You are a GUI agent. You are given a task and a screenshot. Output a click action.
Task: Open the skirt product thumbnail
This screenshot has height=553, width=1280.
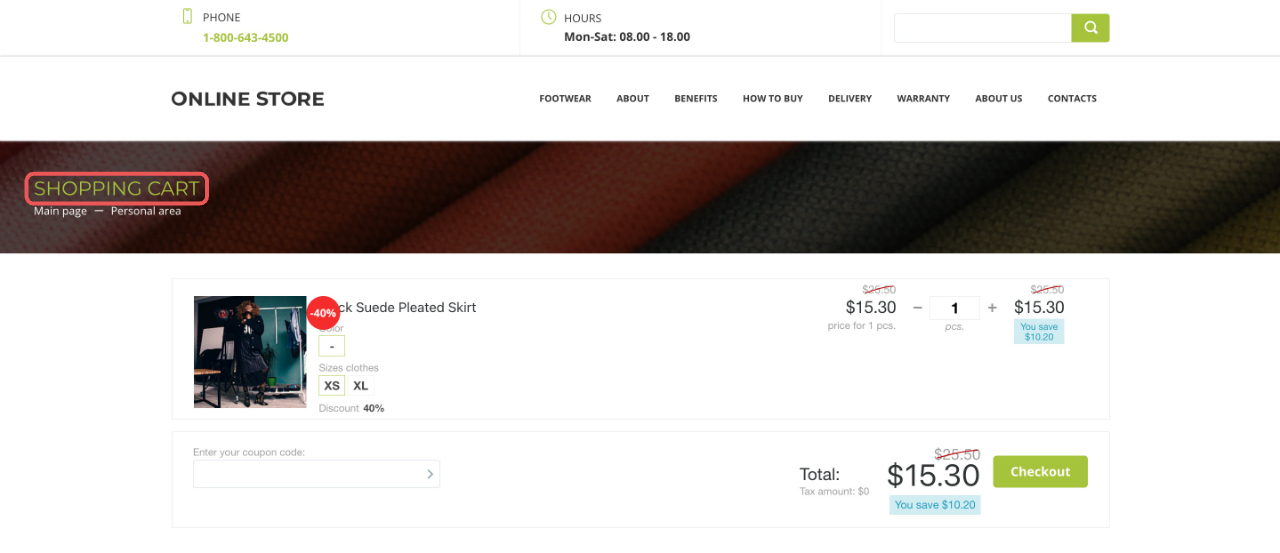(x=250, y=352)
